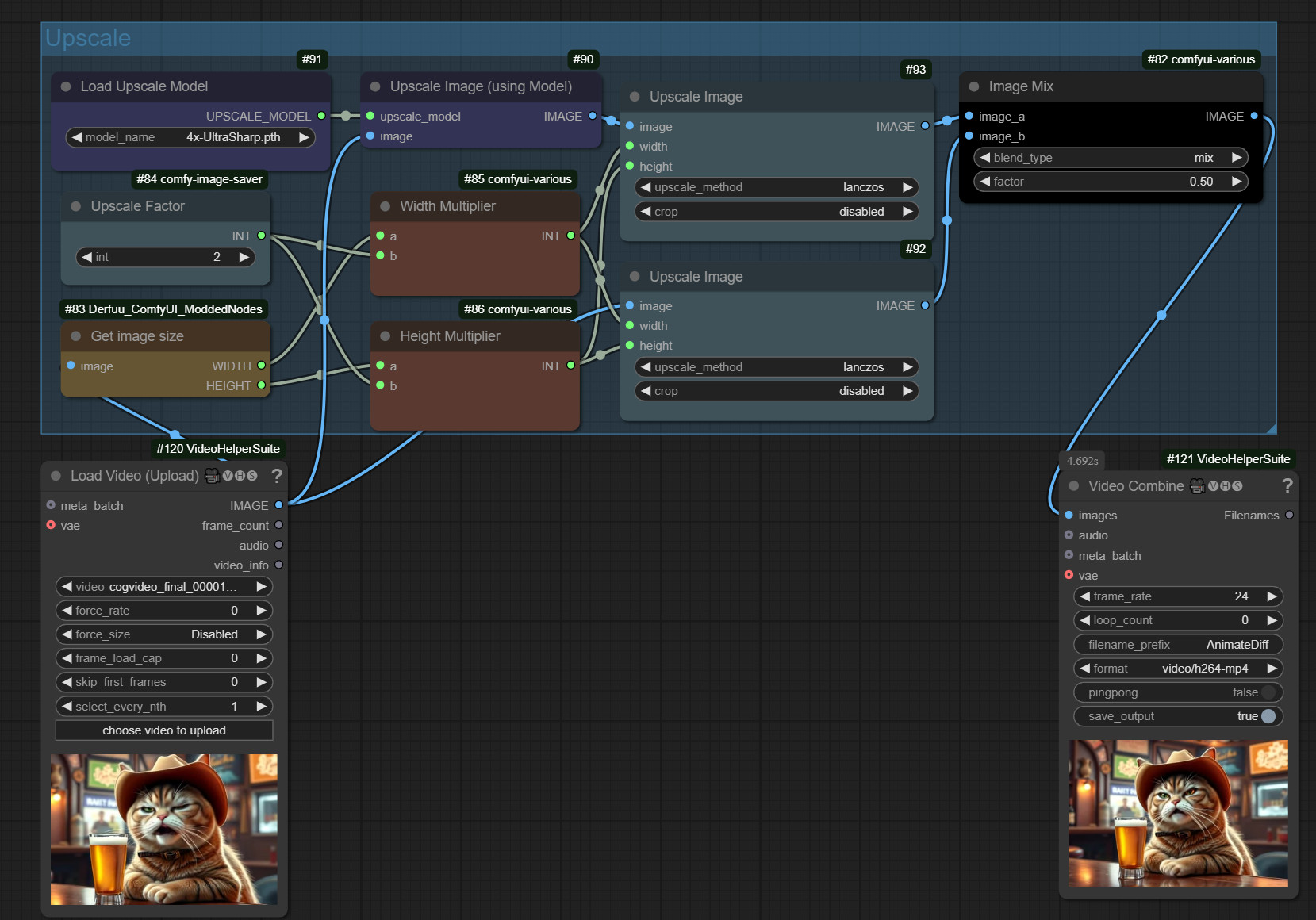
Task: Collapse the Height Multiplier node dot
Action: point(386,336)
